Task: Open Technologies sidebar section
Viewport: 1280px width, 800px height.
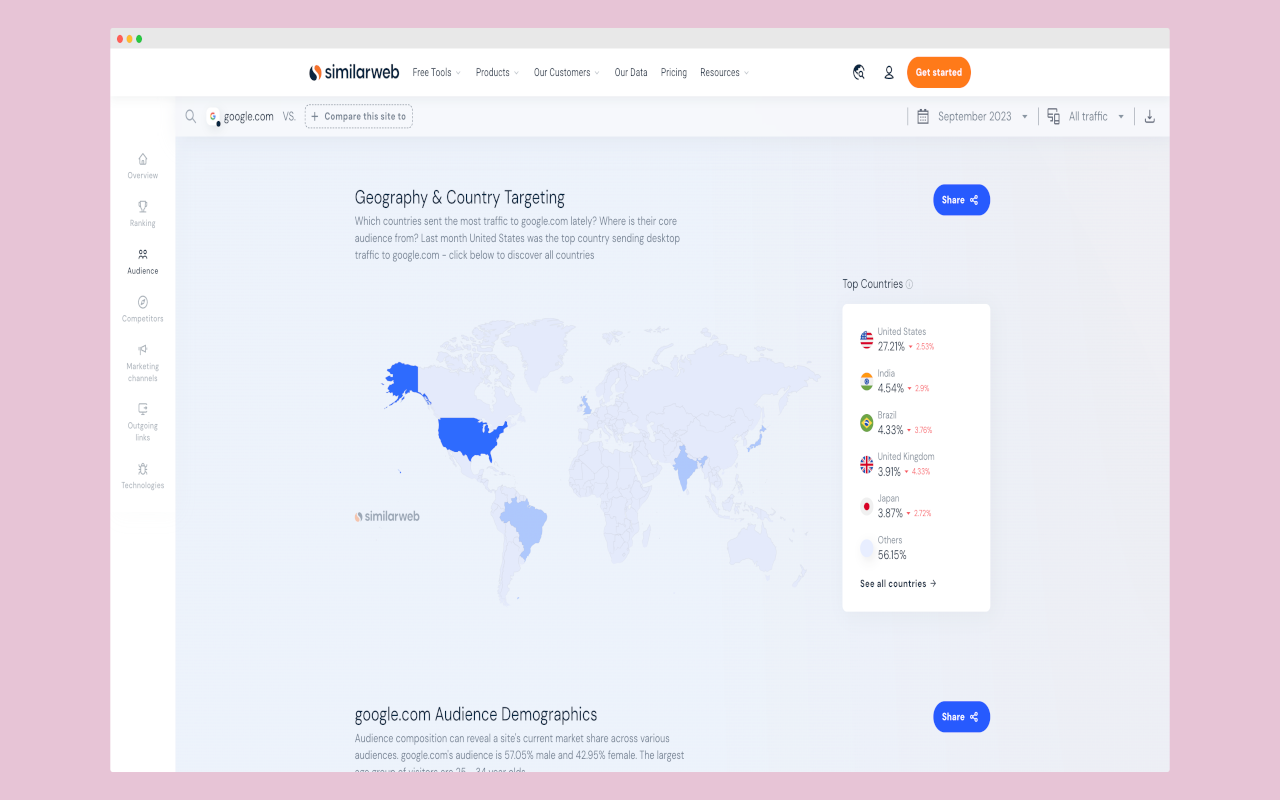Action: point(142,475)
